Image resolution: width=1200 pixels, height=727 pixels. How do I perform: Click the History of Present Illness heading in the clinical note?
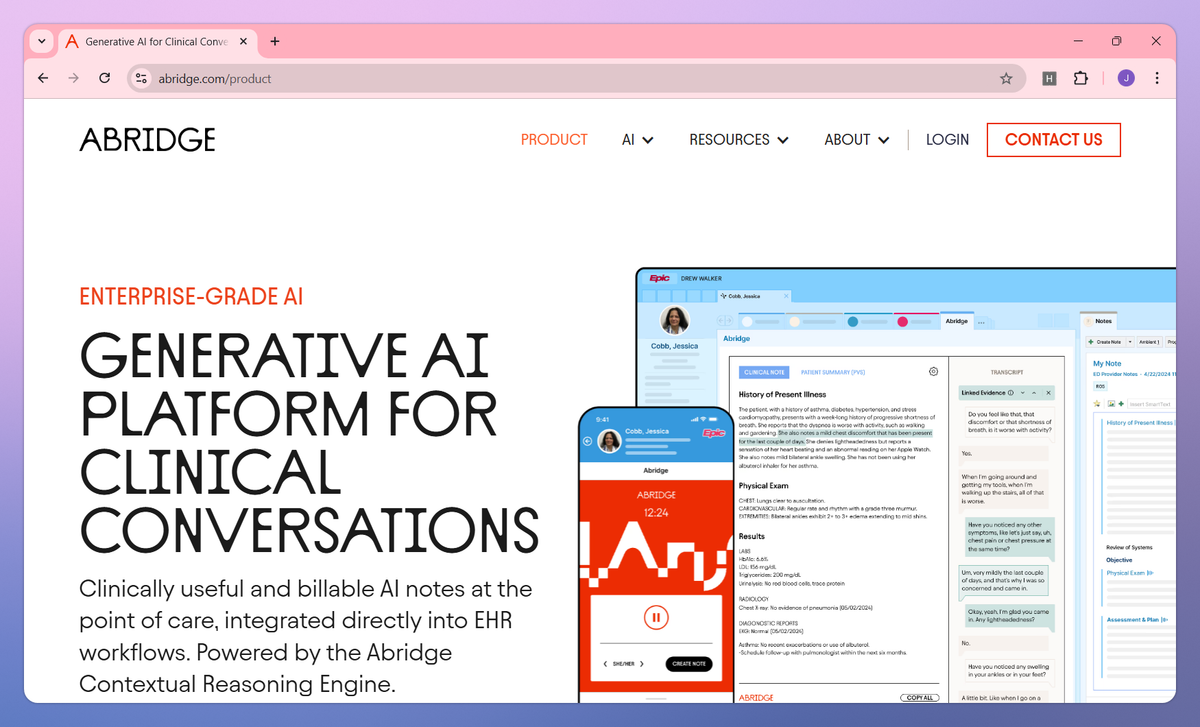783,395
